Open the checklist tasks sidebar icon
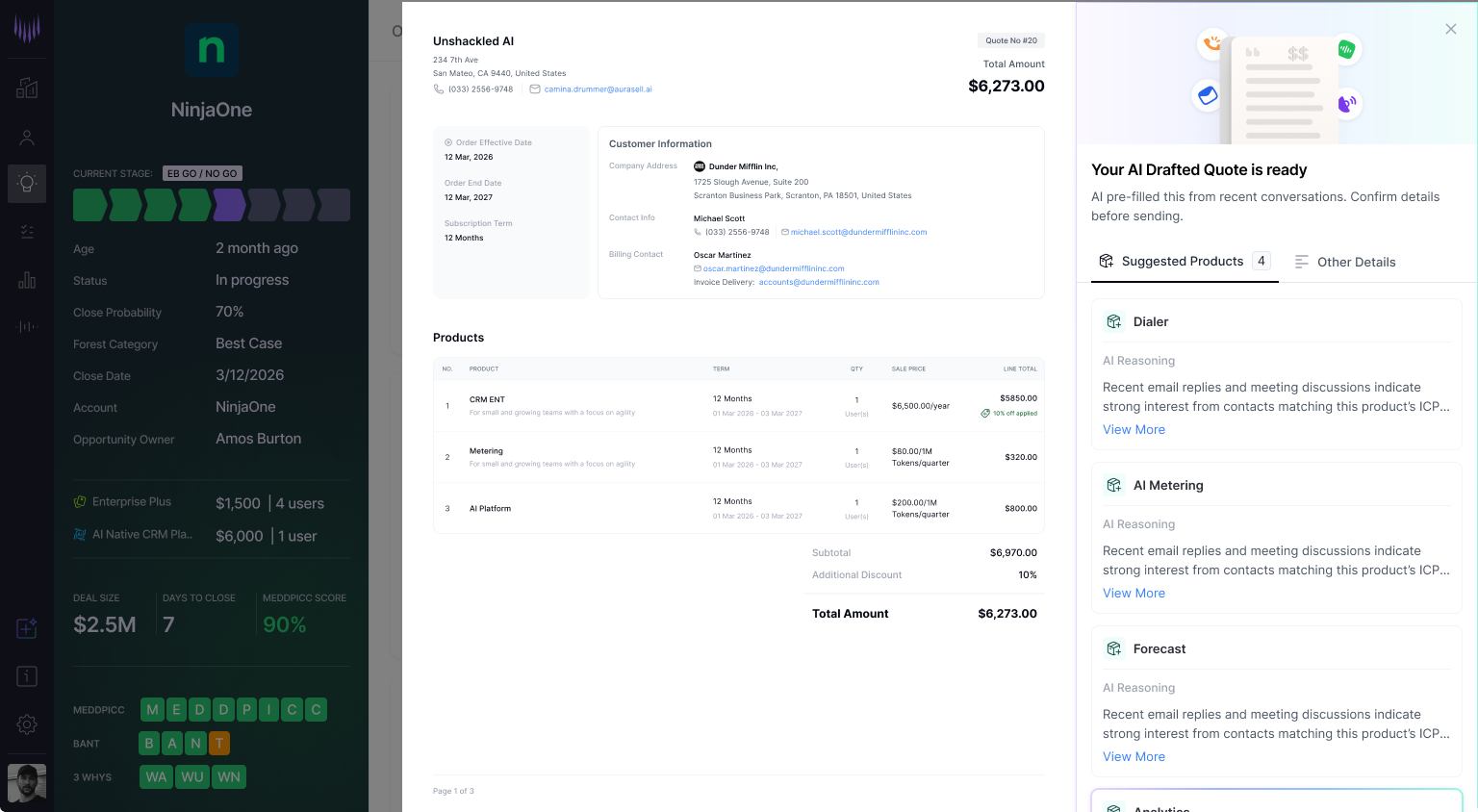This screenshot has width=1478, height=812. pos(27,231)
